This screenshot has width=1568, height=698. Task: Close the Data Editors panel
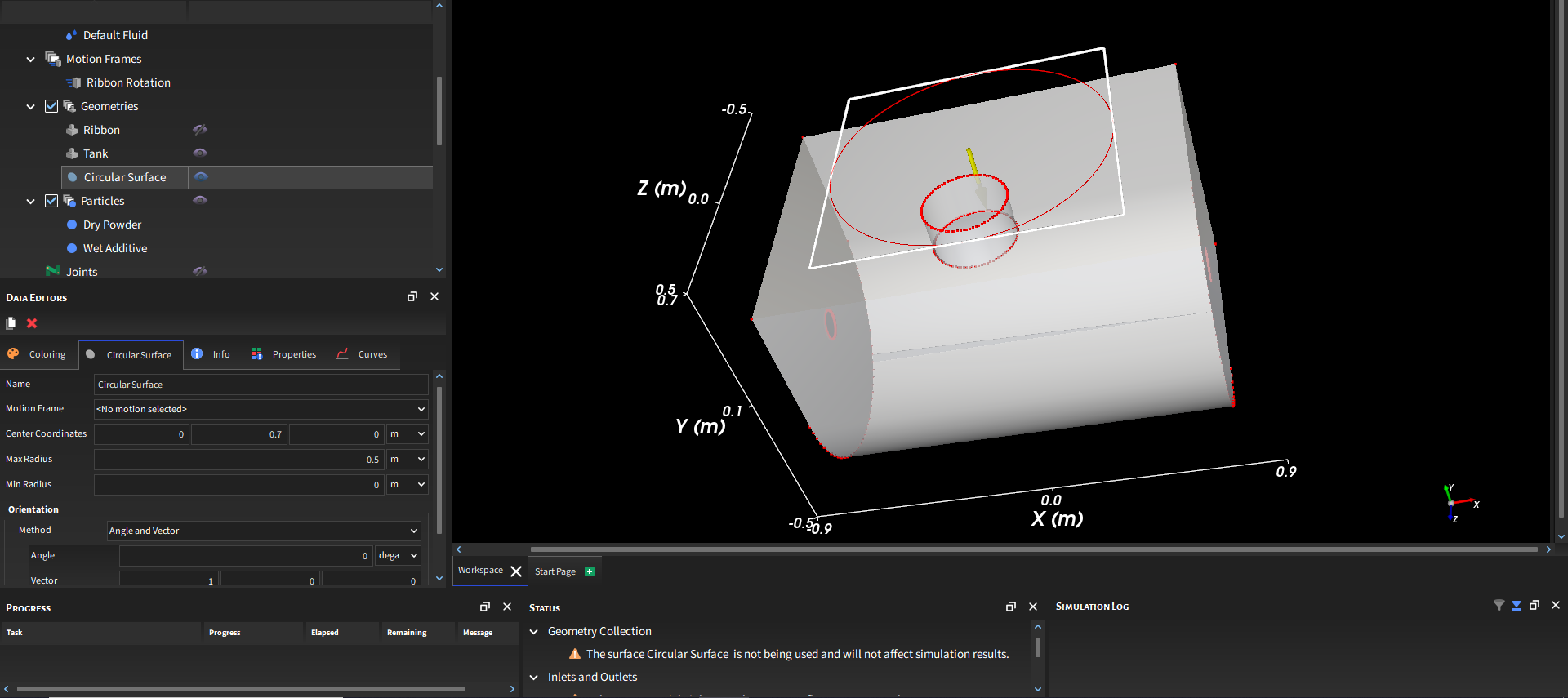click(x=434, y=296)
